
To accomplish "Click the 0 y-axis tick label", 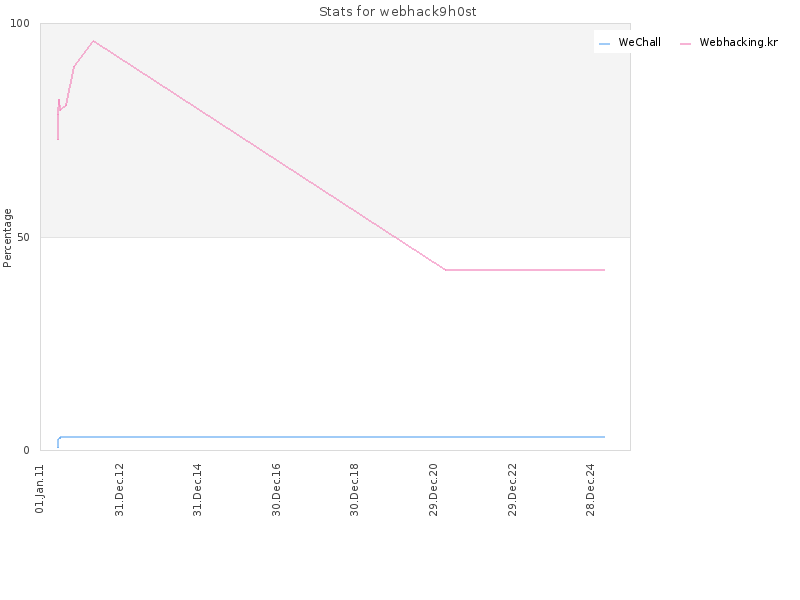I will pyautogui.click(x=27, y=450).
